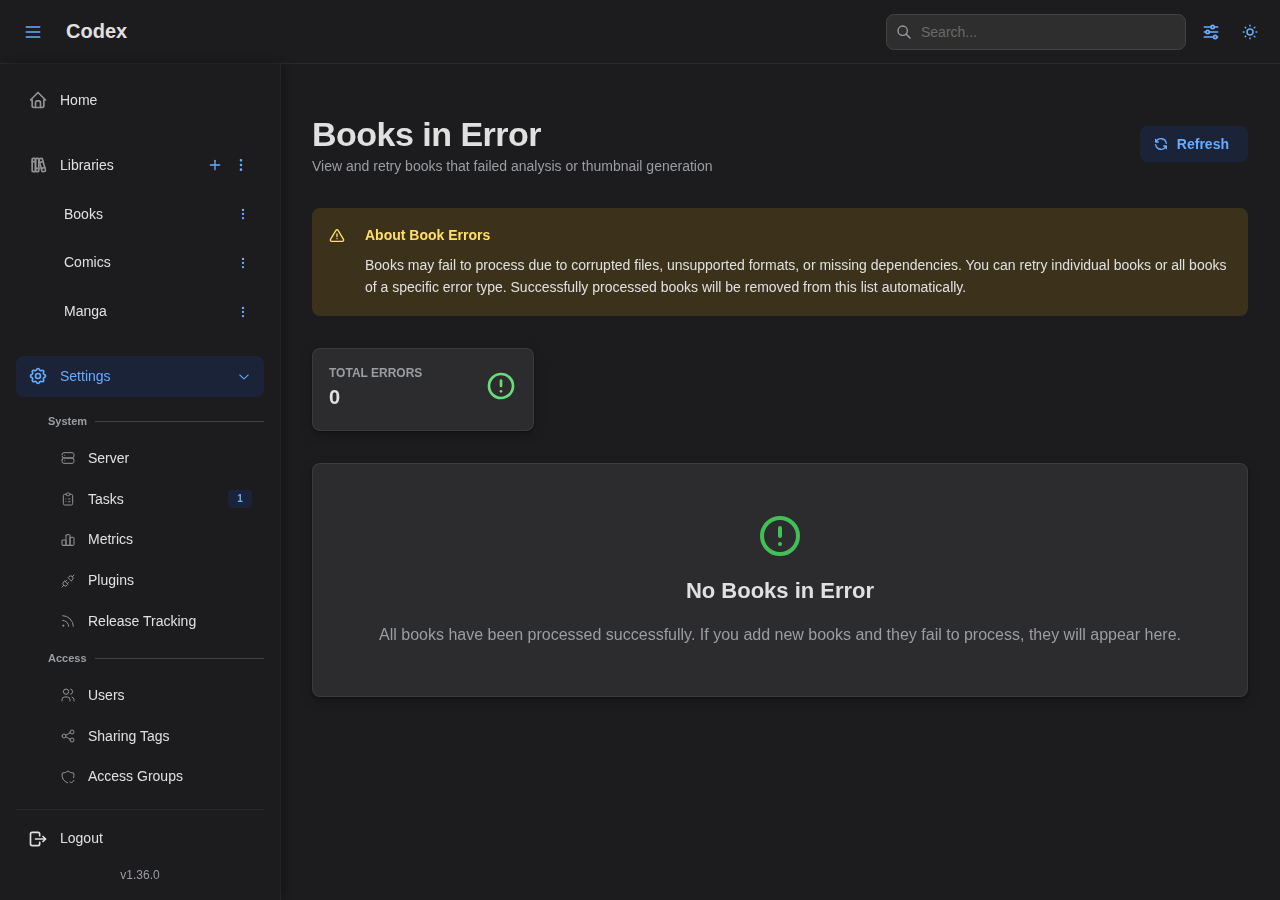The width and height of the screenshot is (1280, 900).
Task: Go to Home in sidebar
Action: tap(140, 100)
